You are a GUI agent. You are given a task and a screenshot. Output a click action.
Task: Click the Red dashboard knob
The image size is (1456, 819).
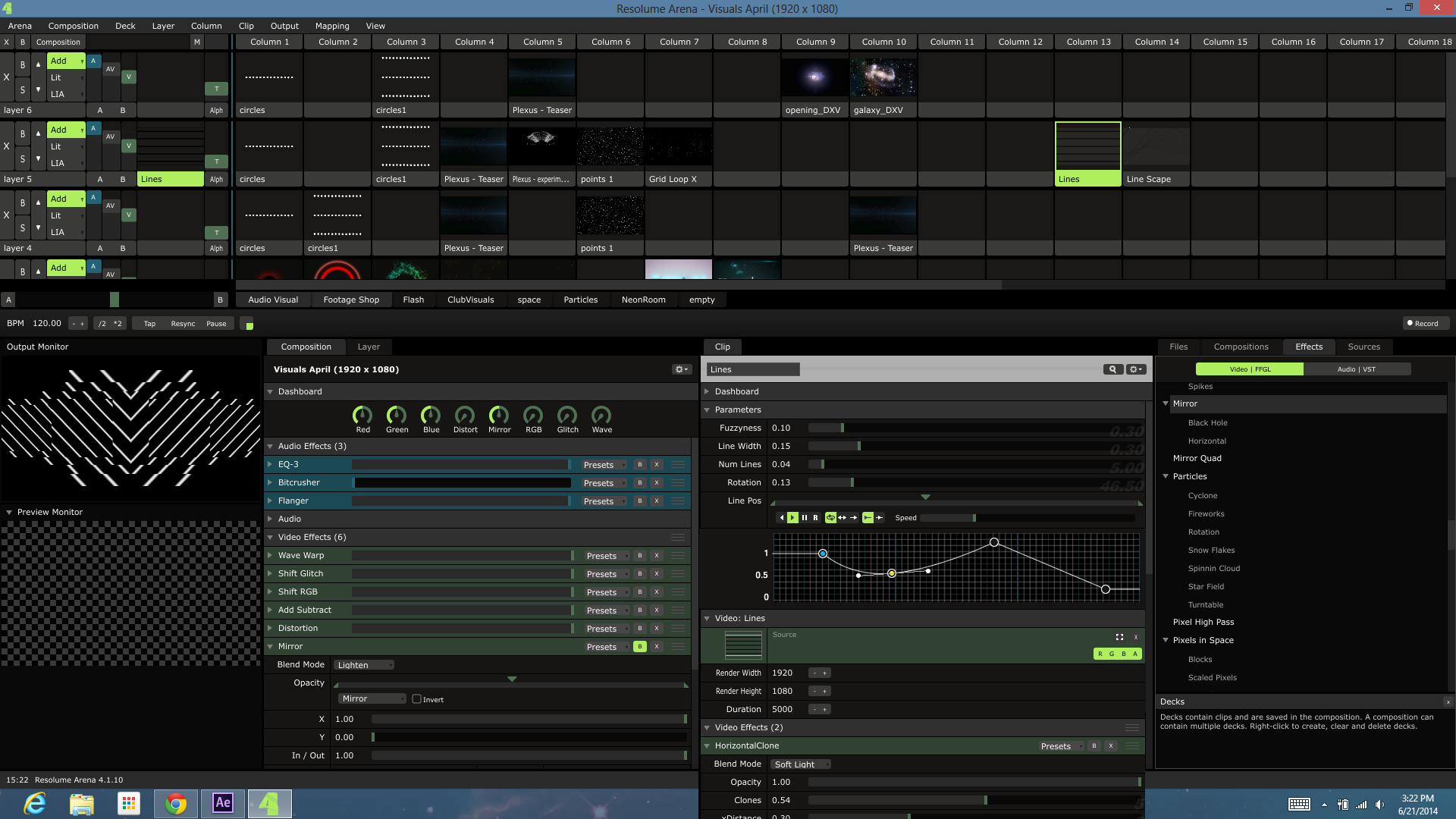(x=362, y=416)
